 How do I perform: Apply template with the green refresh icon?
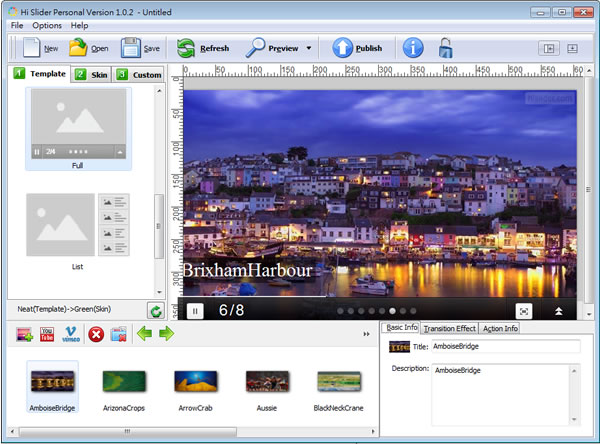(x=155, y=311)
